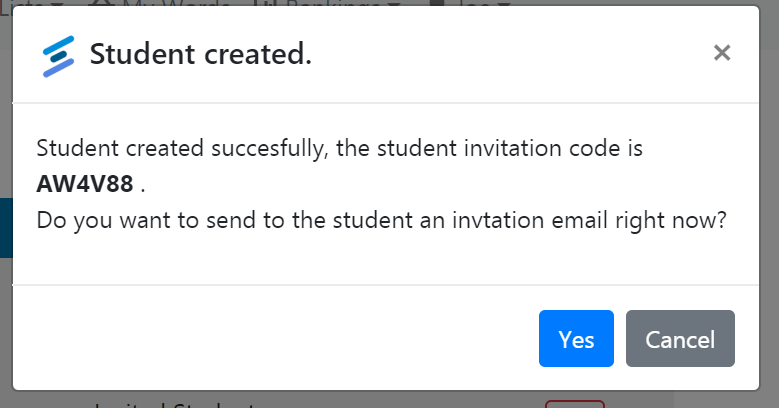Open the Lists dropdown behind the dialog

tap(32, 3)
